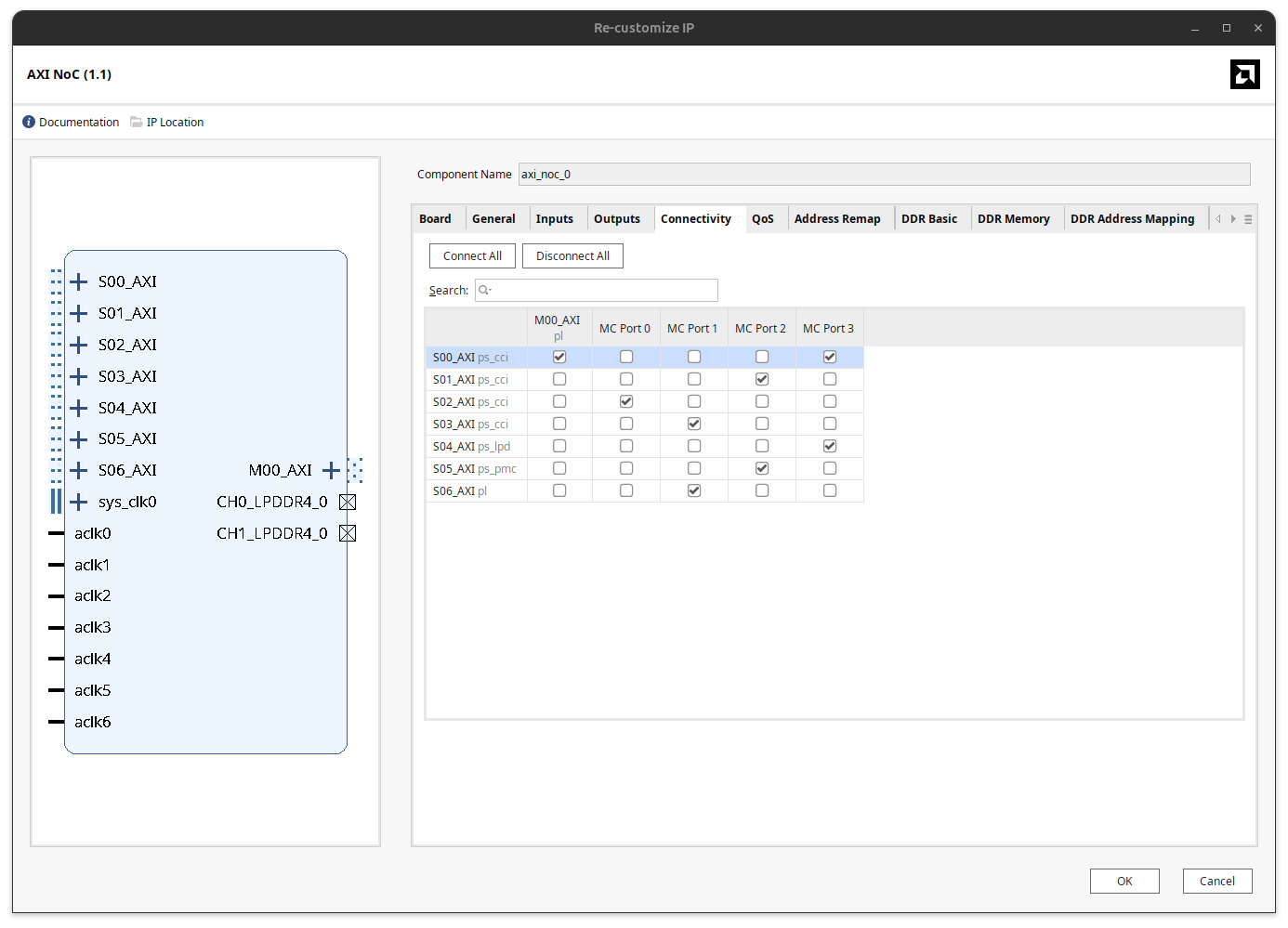Click the M00_AXI pl column header
This screenshot has width=1288, height=928.
558,328
